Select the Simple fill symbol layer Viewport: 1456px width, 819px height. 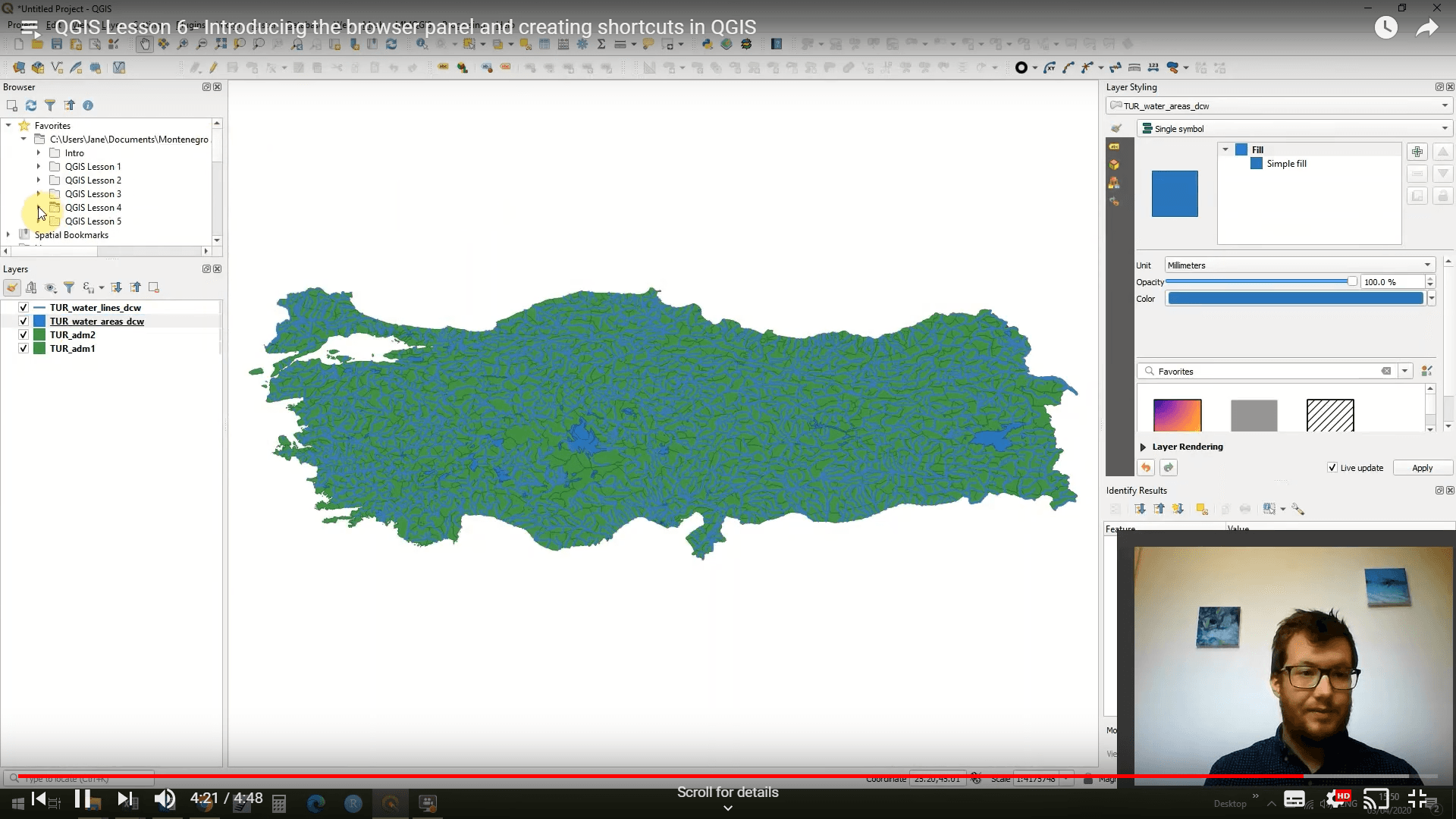1286,164
